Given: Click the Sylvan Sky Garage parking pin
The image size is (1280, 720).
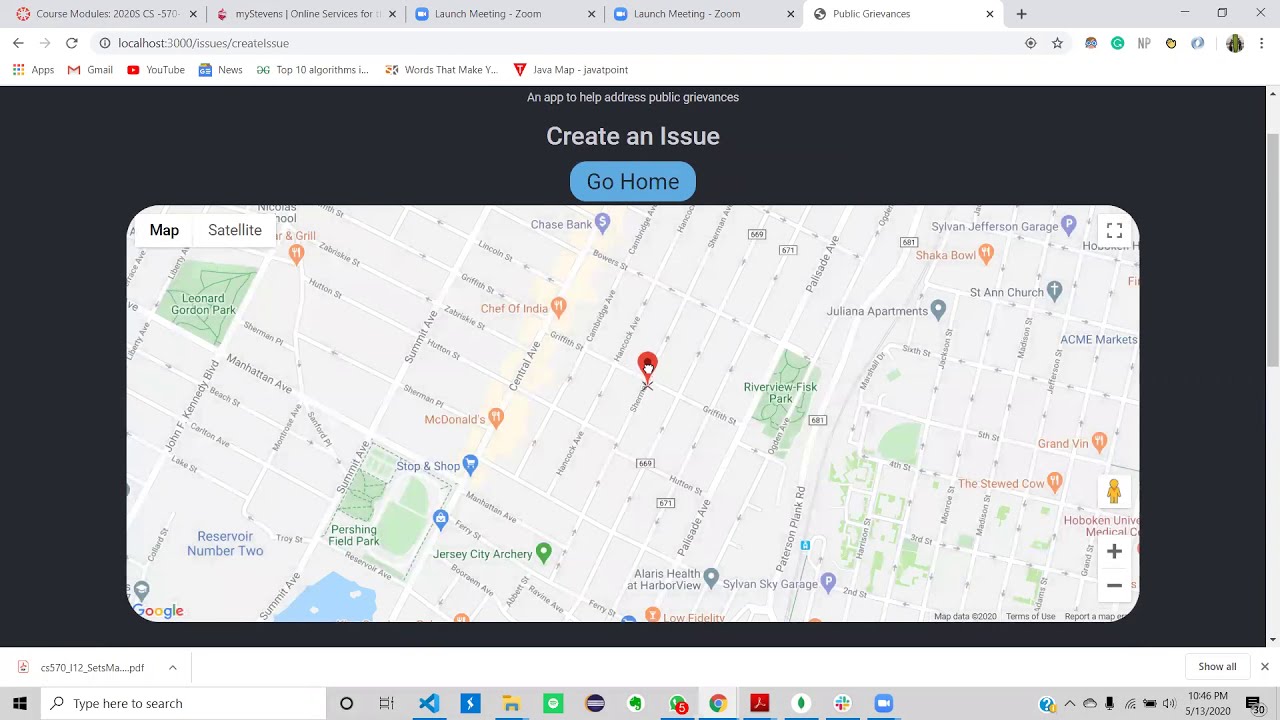Looking at the screenshot, I should (x=828, y=582).
